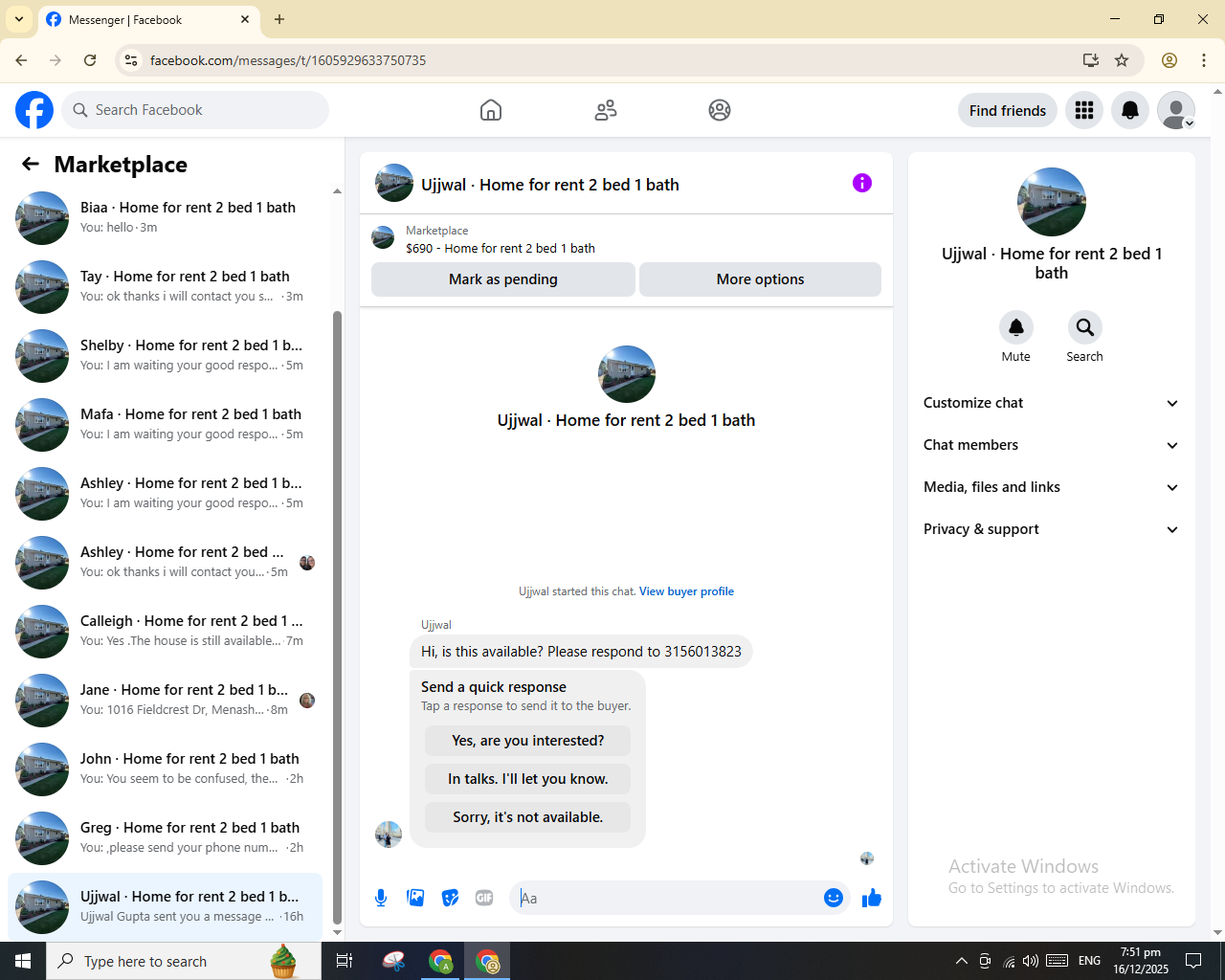Image resolution: width=1225 pixels, height=980 pixels.
Task: Open Chrome three-dot menu
Action: tap(1204, 60)
